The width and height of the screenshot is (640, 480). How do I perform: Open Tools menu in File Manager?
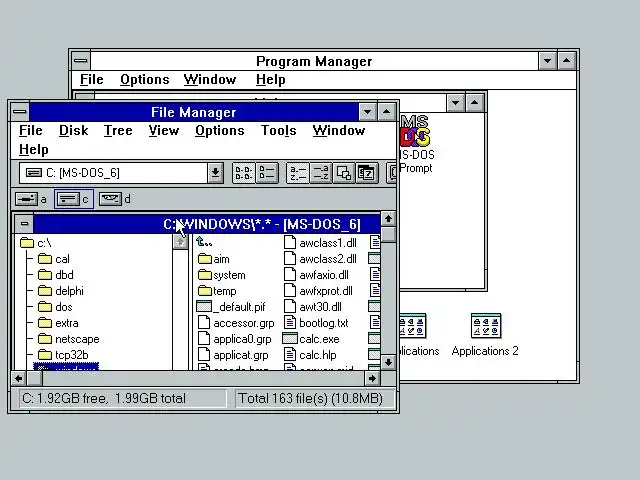(279, 131)
